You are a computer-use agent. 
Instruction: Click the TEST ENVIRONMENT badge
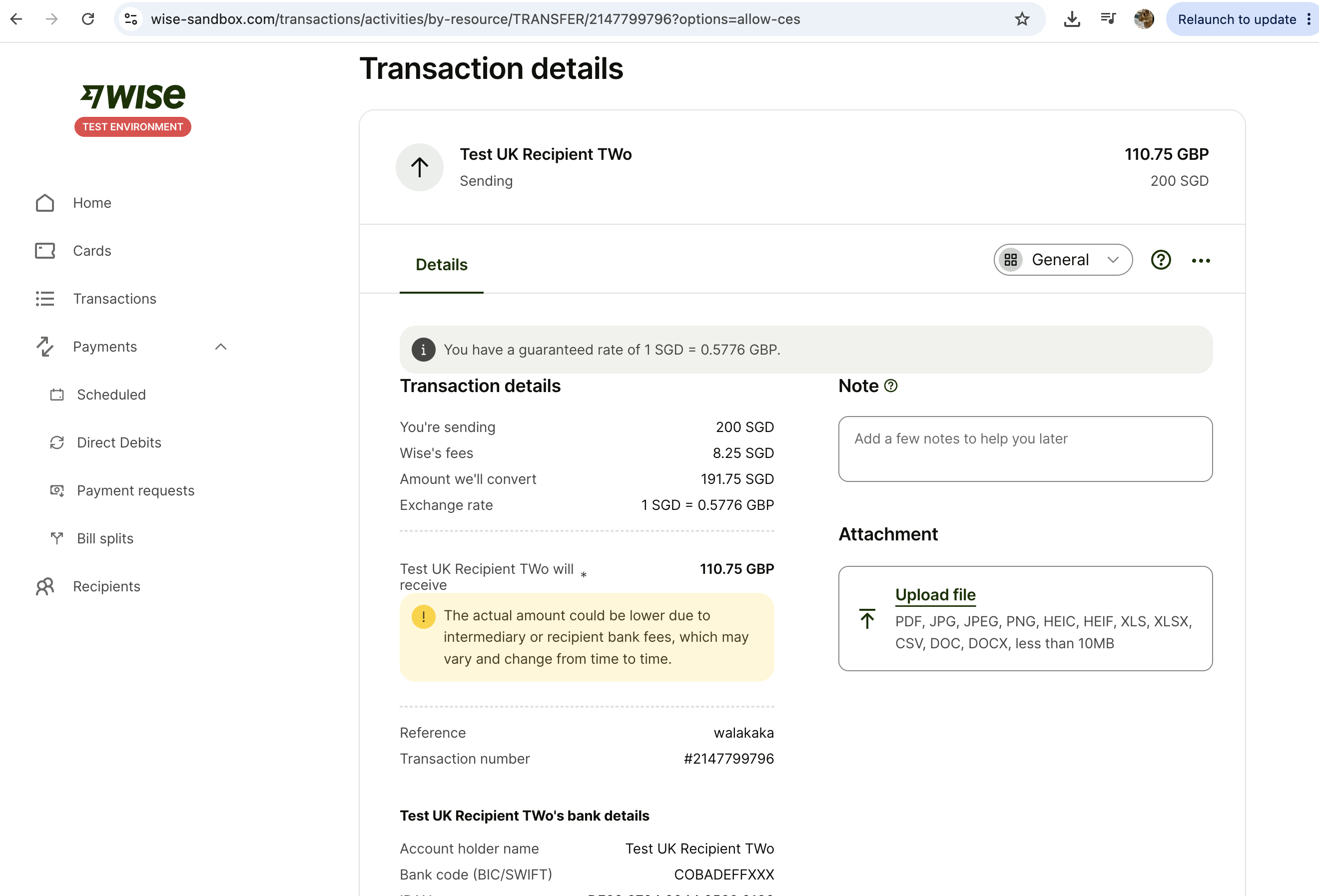pyautogui.click(x=133, y=126)
